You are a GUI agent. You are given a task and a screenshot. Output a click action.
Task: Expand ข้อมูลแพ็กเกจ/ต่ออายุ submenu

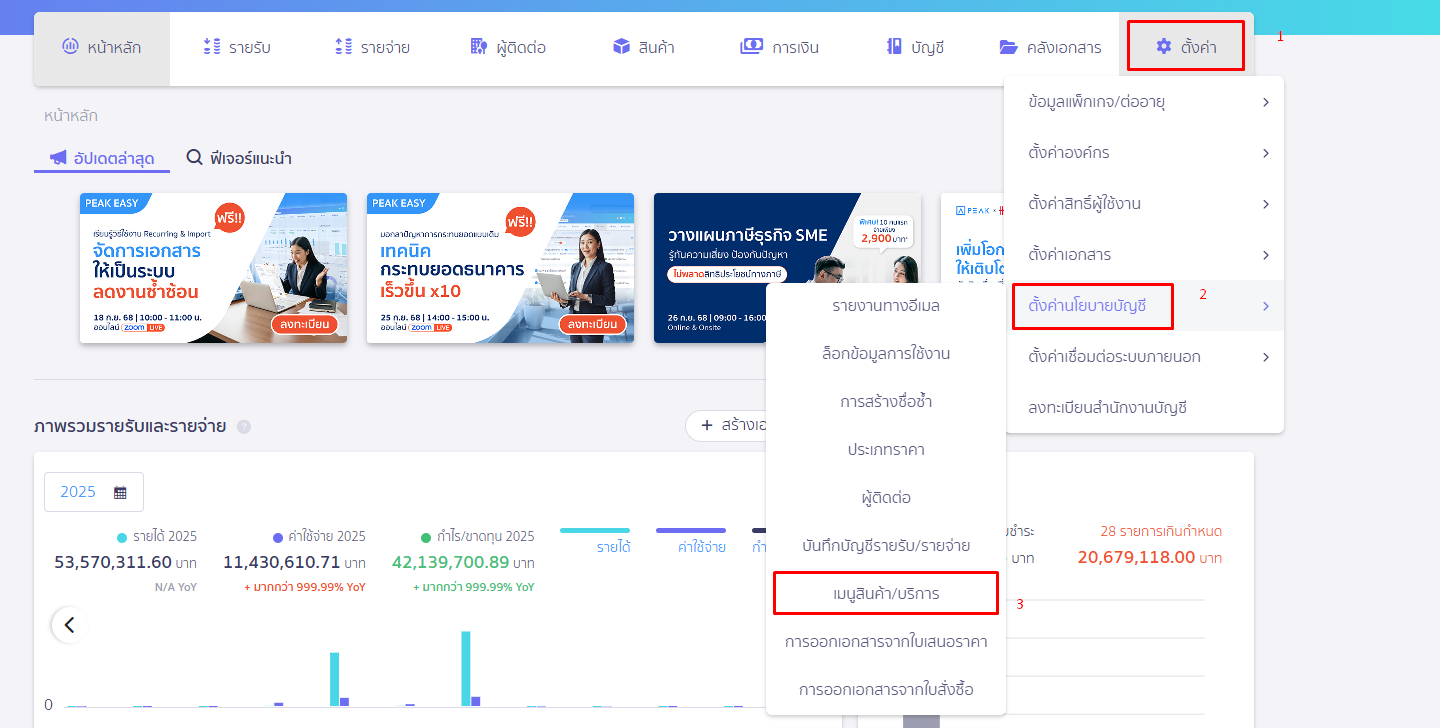(x=1144, y=102)
